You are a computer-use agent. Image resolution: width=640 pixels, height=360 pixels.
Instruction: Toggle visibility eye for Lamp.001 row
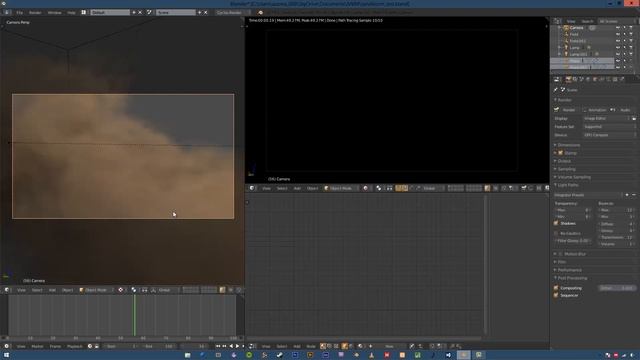[x=618, y=54]
